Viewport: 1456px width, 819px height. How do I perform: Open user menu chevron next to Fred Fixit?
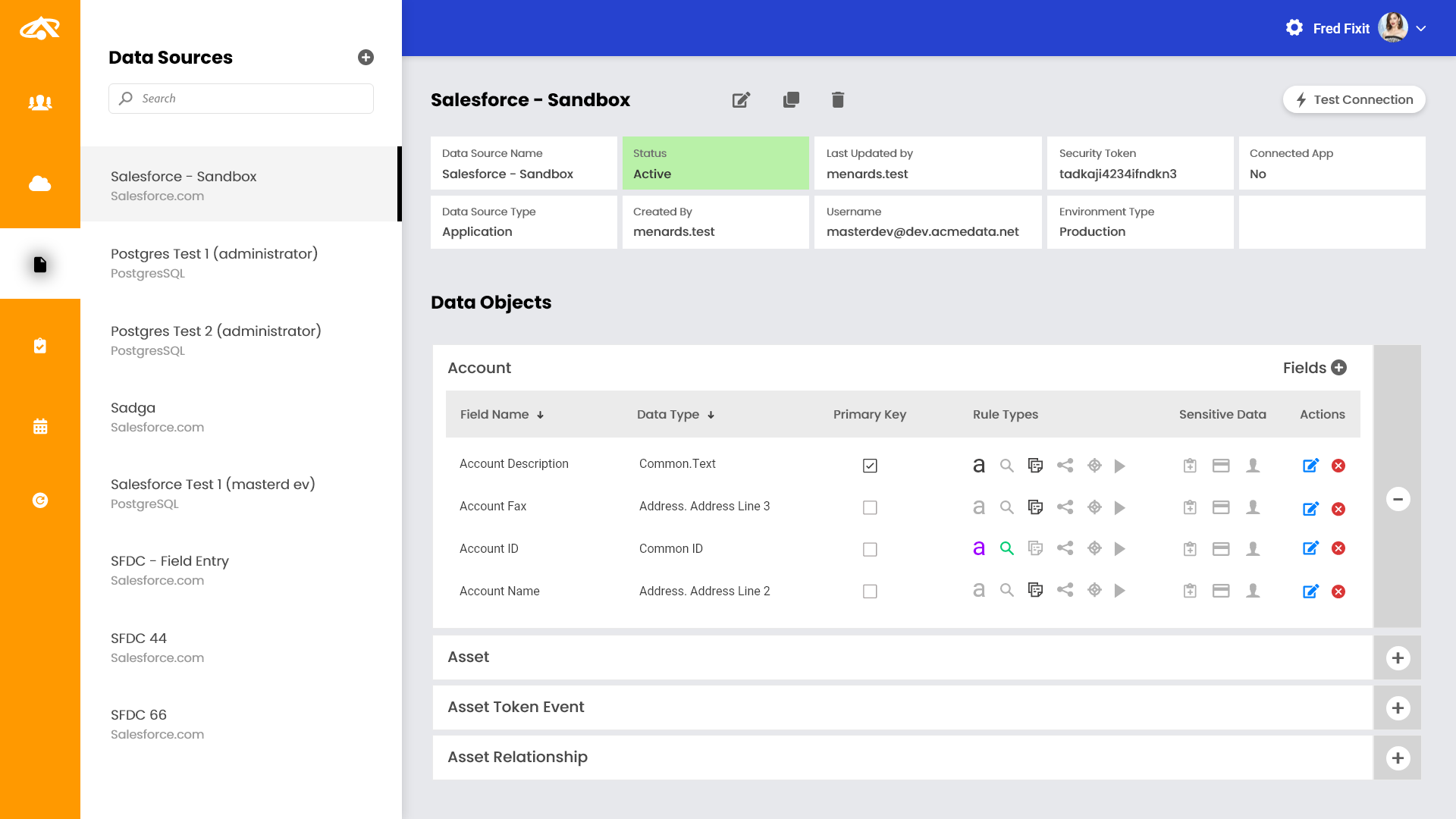[x=1421, y=29]
